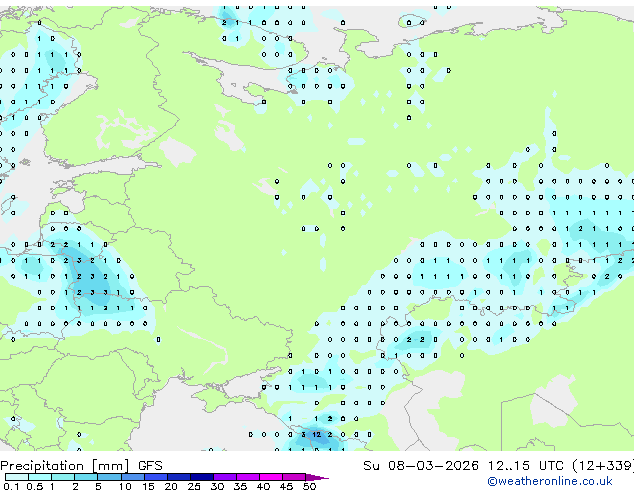Click the "30" legend scale label
Image resolution: width=634 pixels, height=490 pixels.
217,486
